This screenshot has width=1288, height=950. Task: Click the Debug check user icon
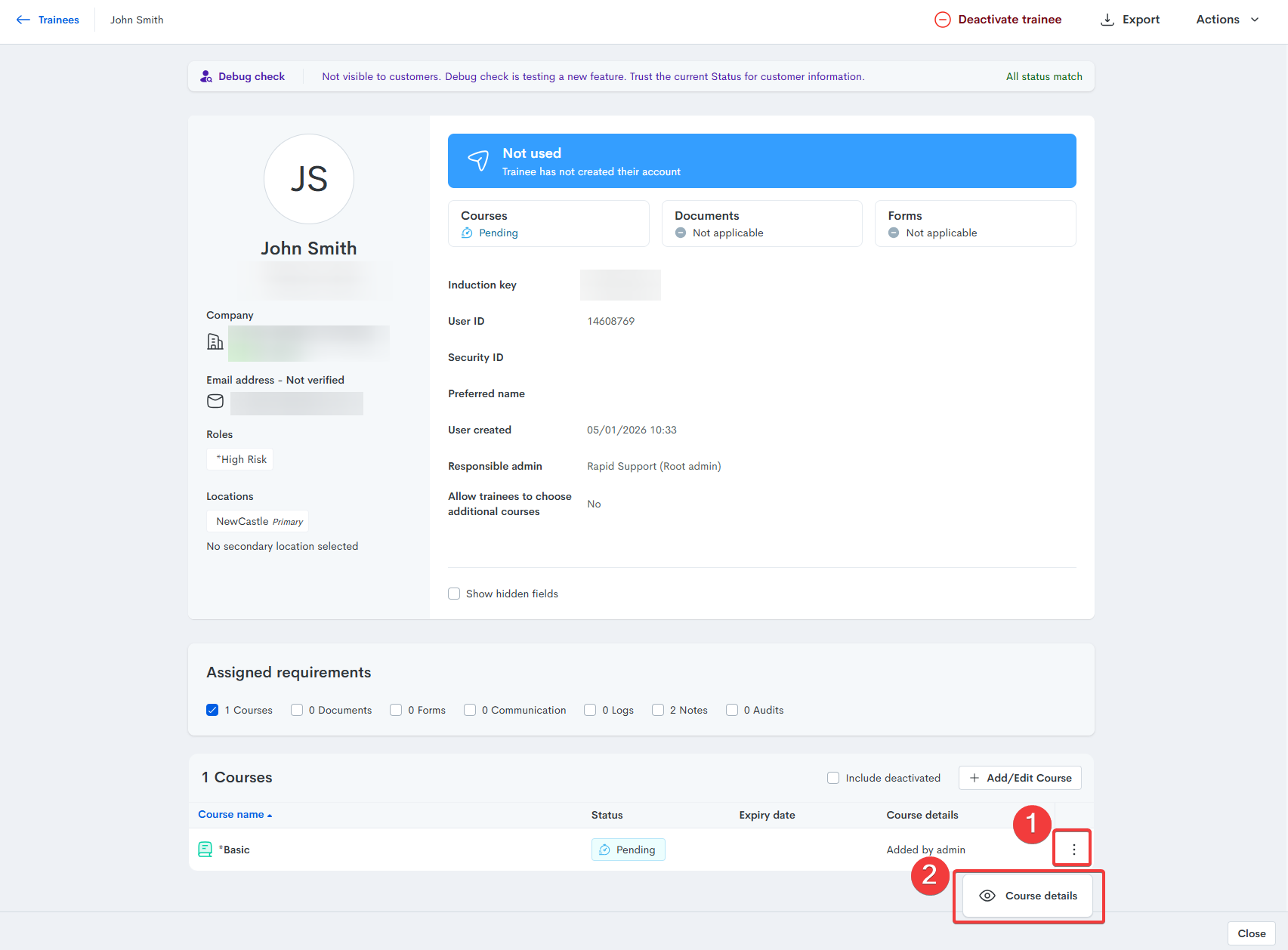pyautogui.click(x=205, y=76)
